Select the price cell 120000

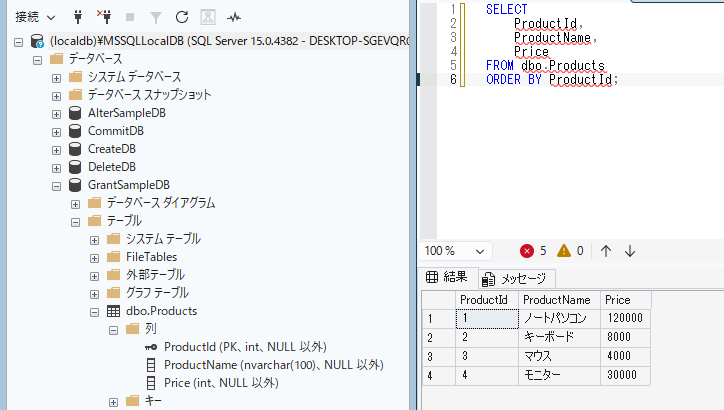626,319
